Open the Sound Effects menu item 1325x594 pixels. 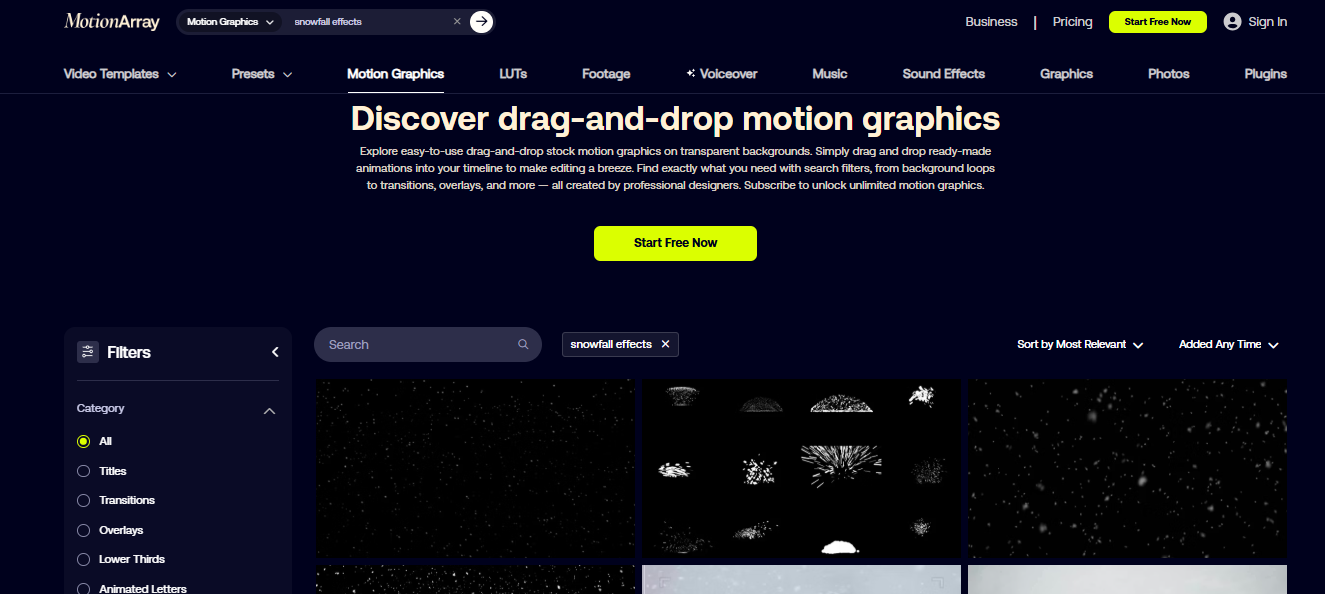[943, 73]
